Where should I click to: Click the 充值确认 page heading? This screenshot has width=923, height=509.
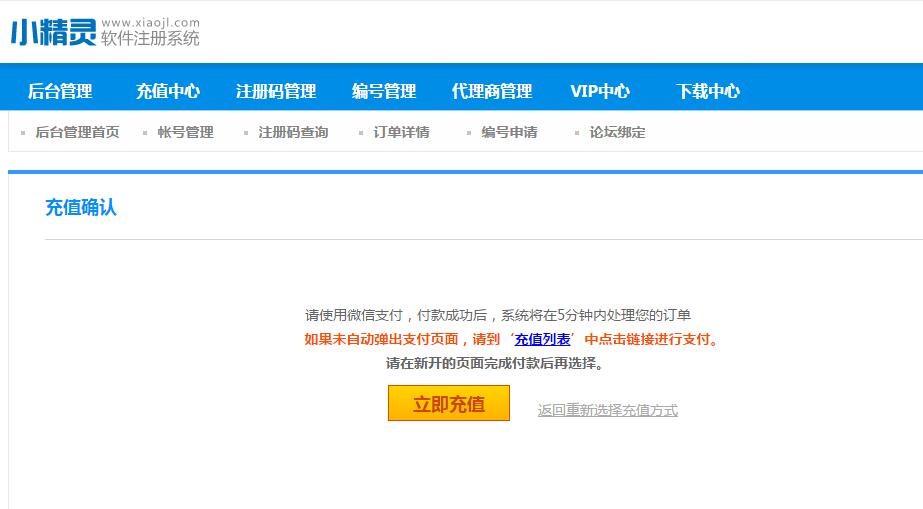point(81,208)
